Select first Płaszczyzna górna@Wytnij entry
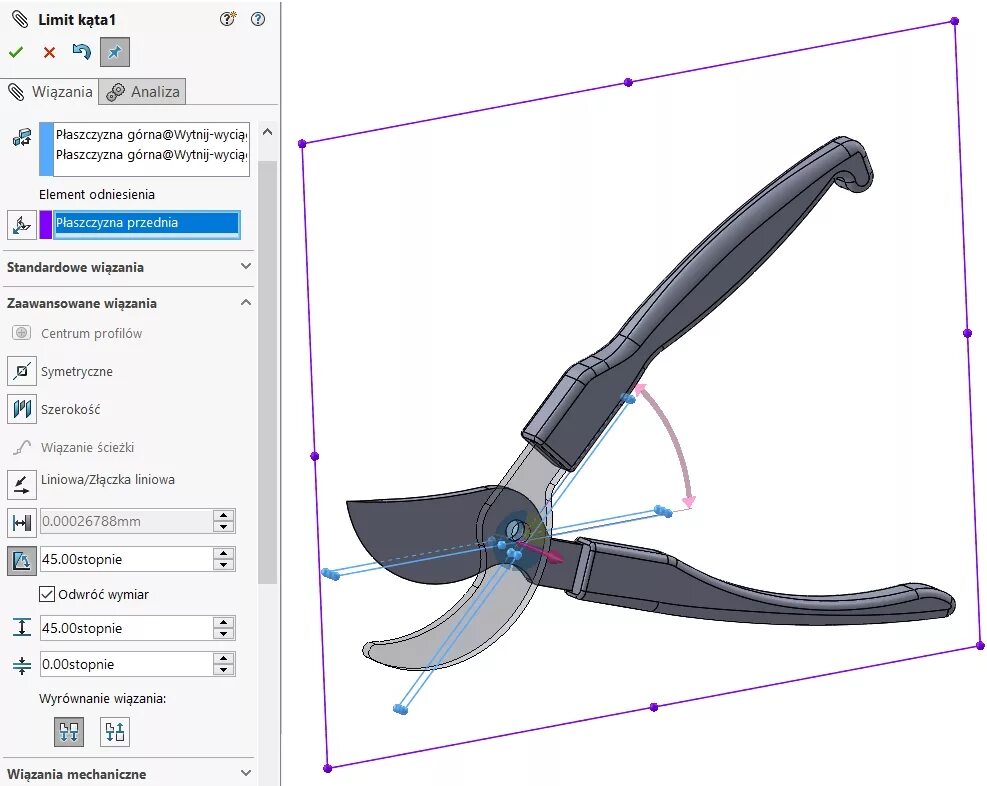The image size is (987, 786). tap(151, 135)
